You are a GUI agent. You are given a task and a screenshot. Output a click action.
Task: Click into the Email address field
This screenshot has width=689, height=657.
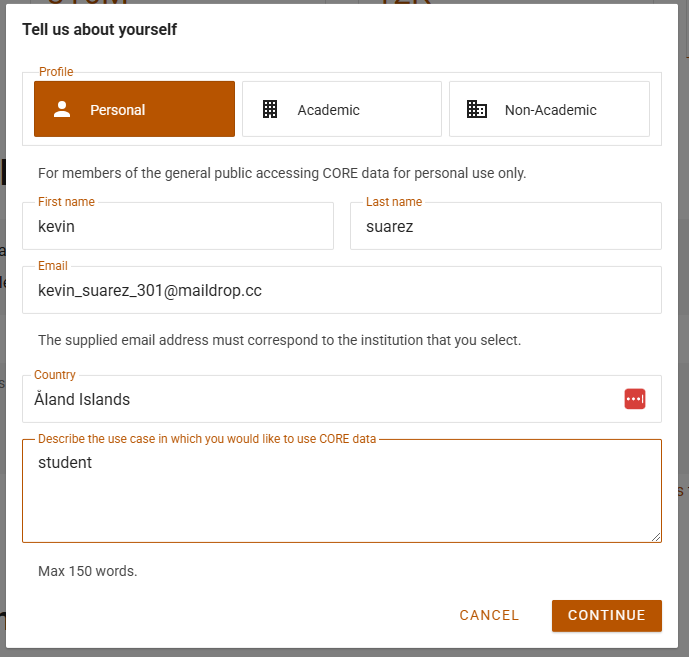coord(342,291)
